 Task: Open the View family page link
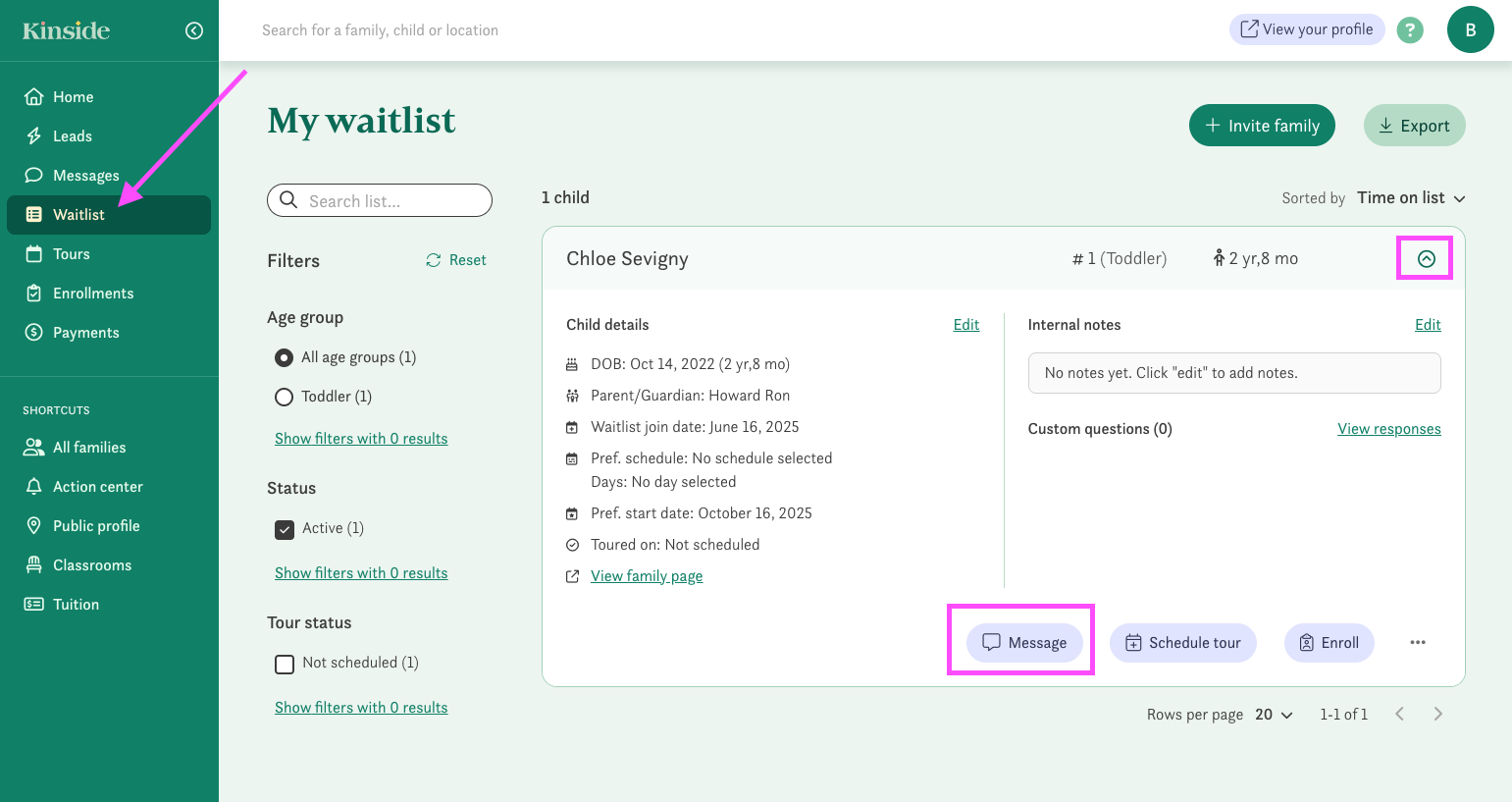click(646, 576)
